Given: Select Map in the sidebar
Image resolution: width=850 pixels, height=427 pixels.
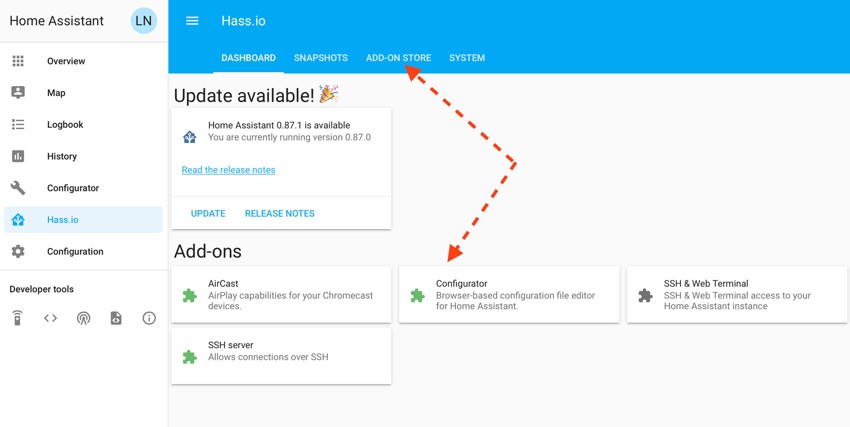Looking at the screenshot, I should coord(56,93).
